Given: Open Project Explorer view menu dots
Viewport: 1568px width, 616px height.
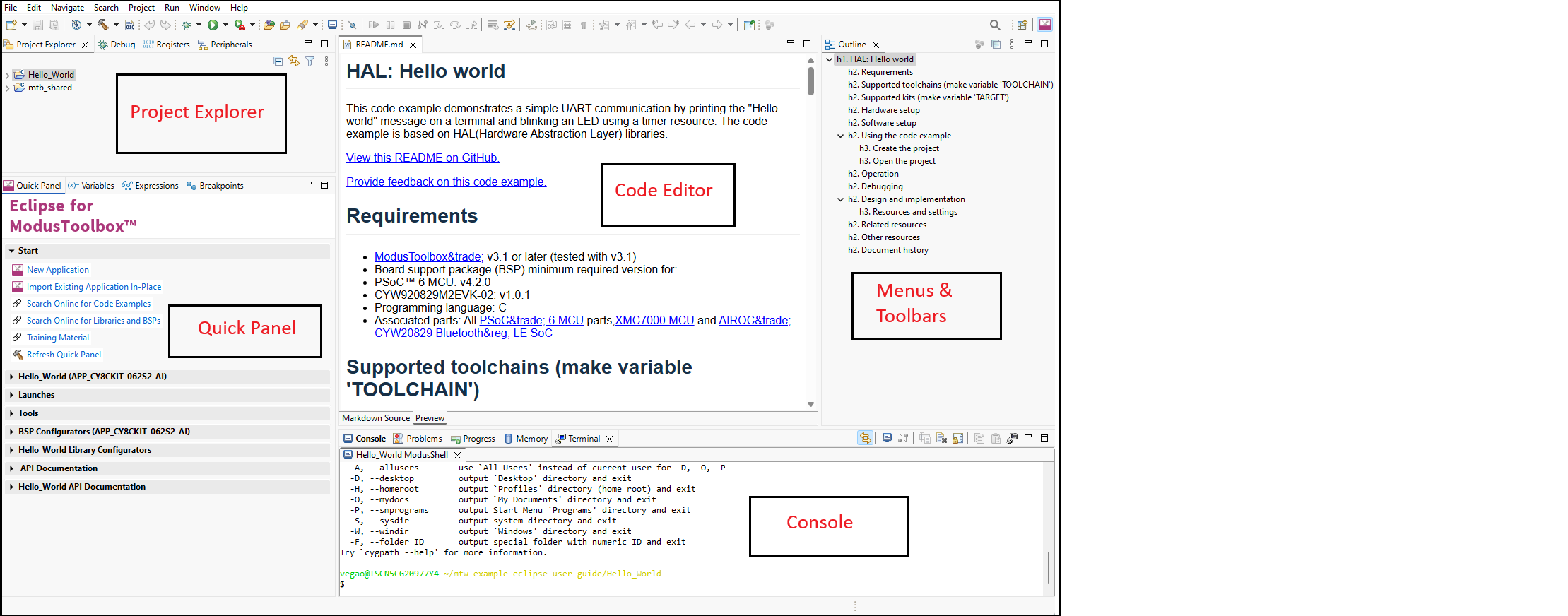Looking at the screenshot, I should pos(326,61).
